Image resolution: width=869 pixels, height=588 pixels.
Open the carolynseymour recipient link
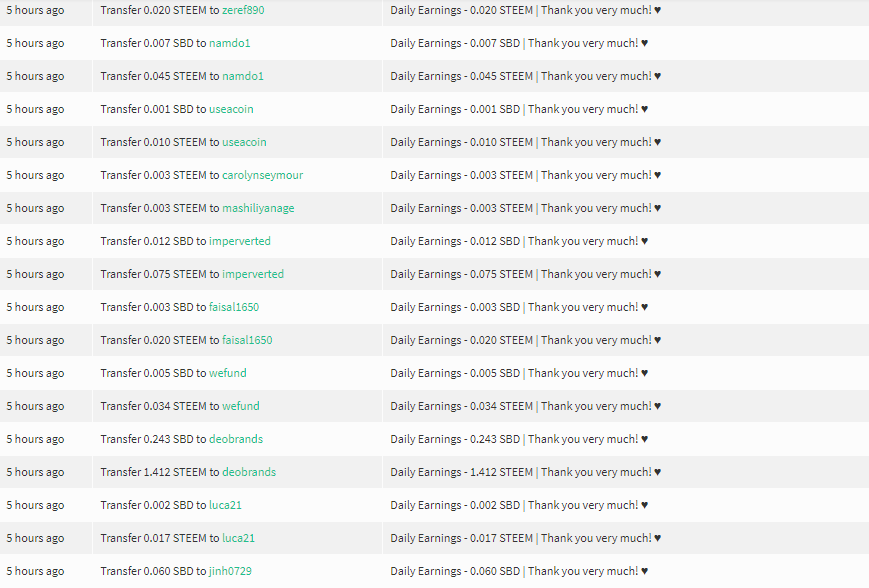tap(263, 175)
